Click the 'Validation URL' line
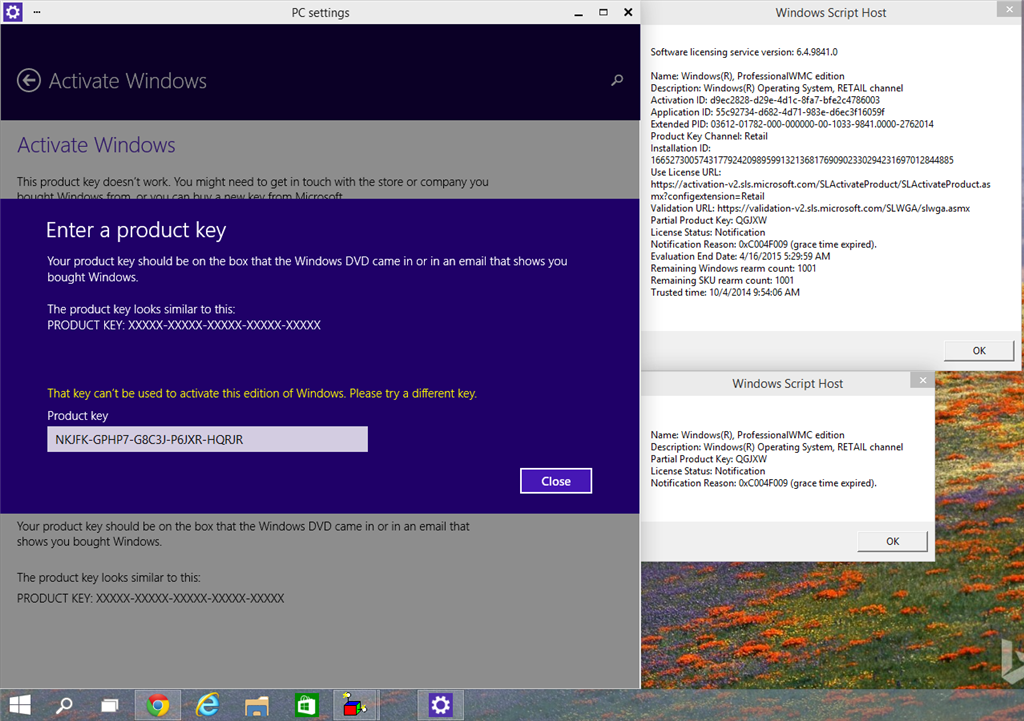 pos(810,208)
